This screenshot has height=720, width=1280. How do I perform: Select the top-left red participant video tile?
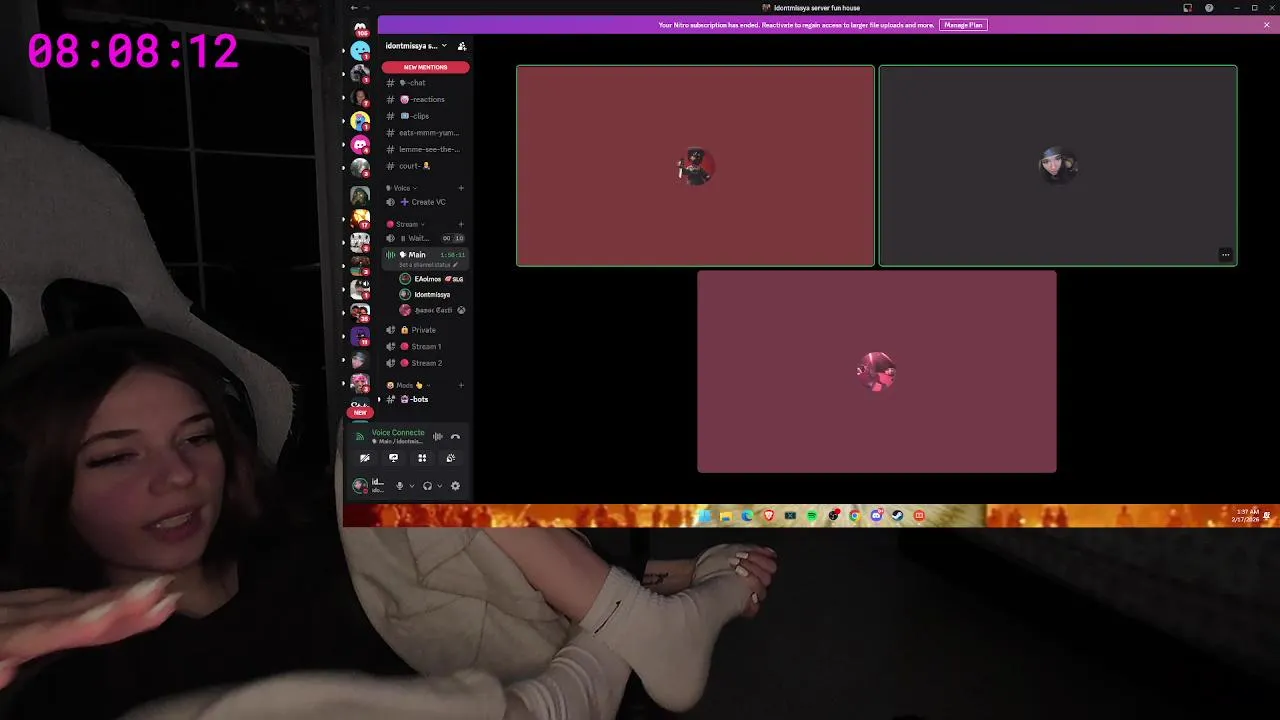coord(695,166)
